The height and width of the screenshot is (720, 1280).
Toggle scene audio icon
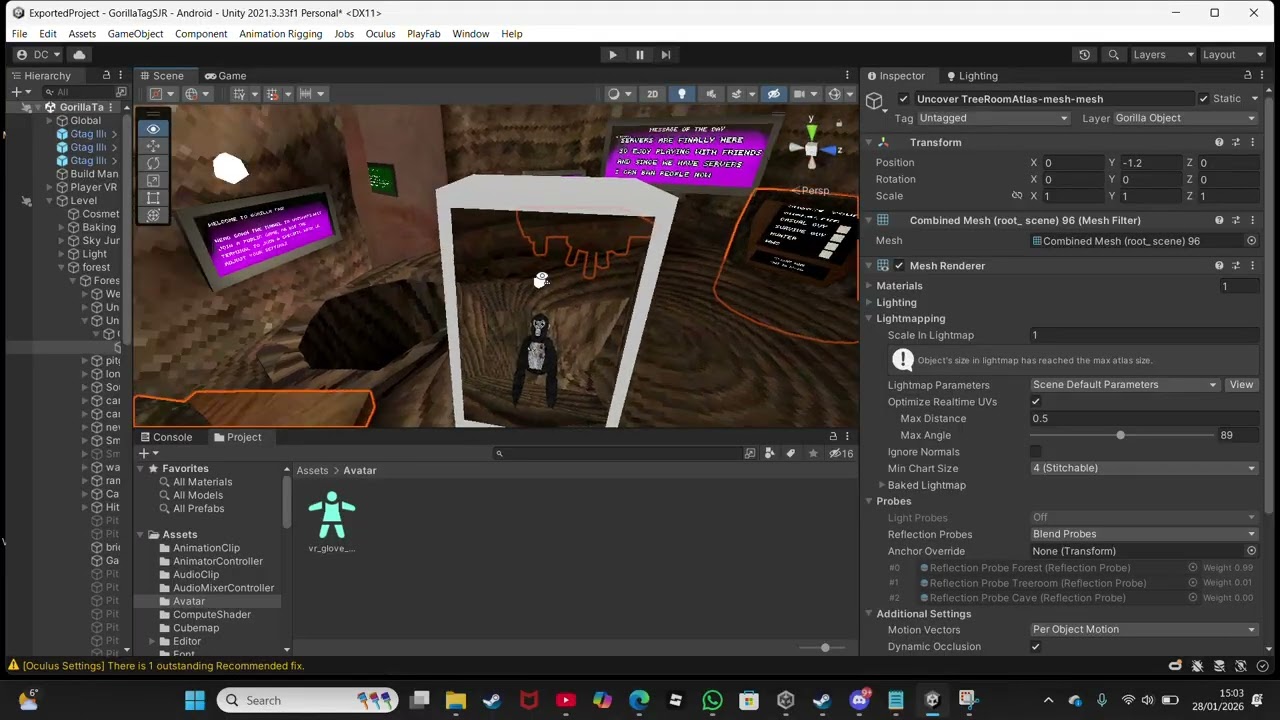click(711, 94)
